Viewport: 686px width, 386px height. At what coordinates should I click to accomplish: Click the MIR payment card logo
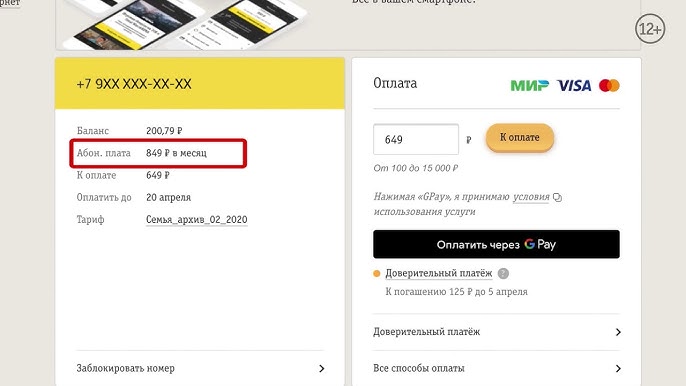point(529,85)
